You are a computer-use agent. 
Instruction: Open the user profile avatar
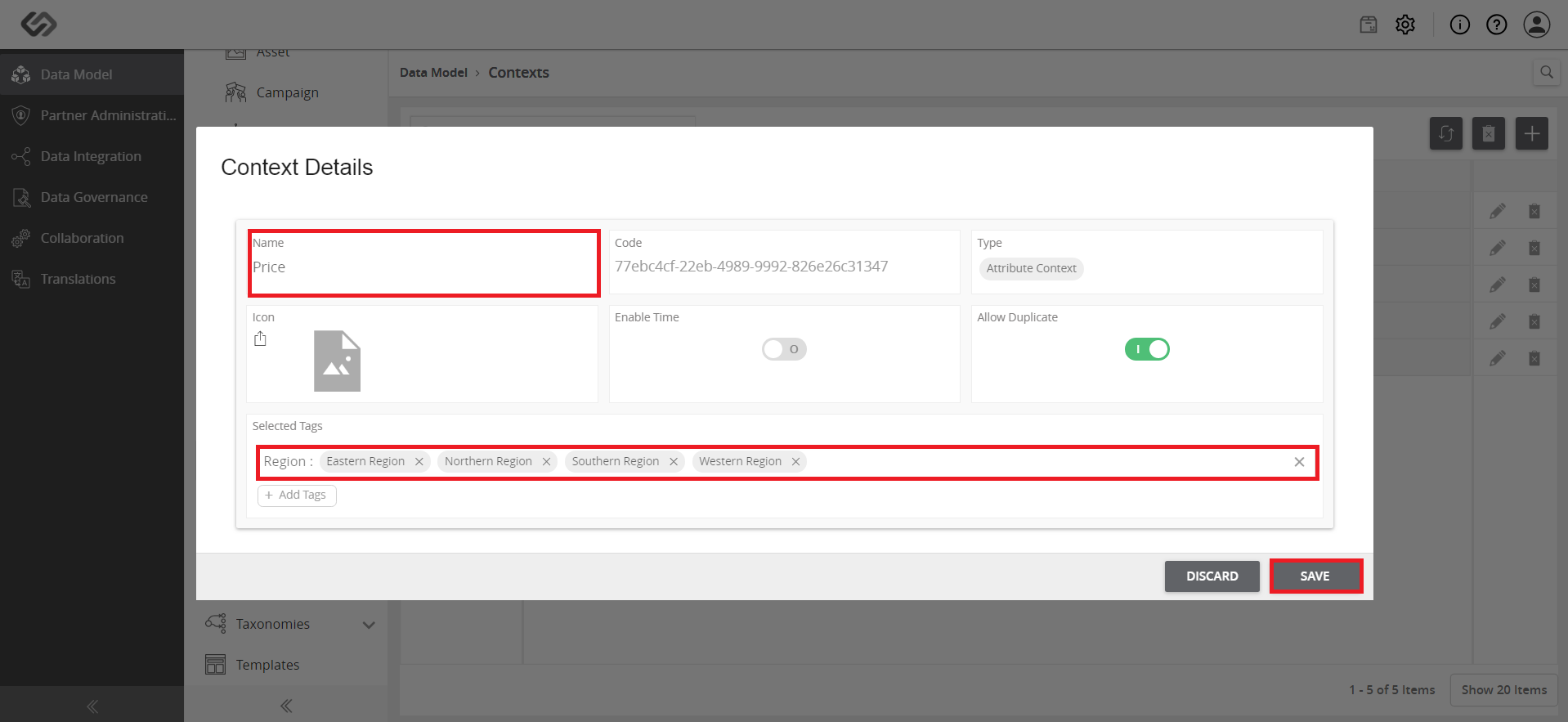(x=1537, y=25)
